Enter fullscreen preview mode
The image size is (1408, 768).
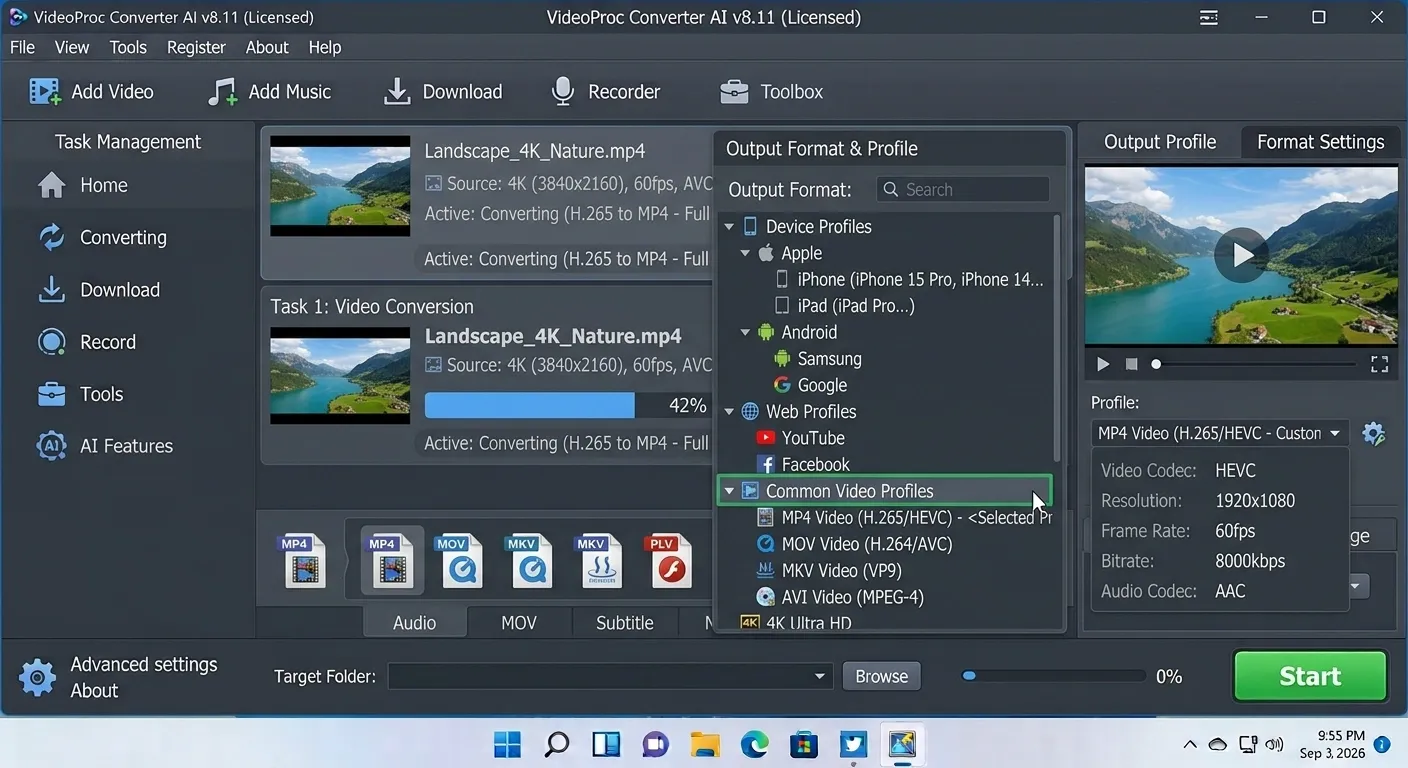pos(1379,364)
